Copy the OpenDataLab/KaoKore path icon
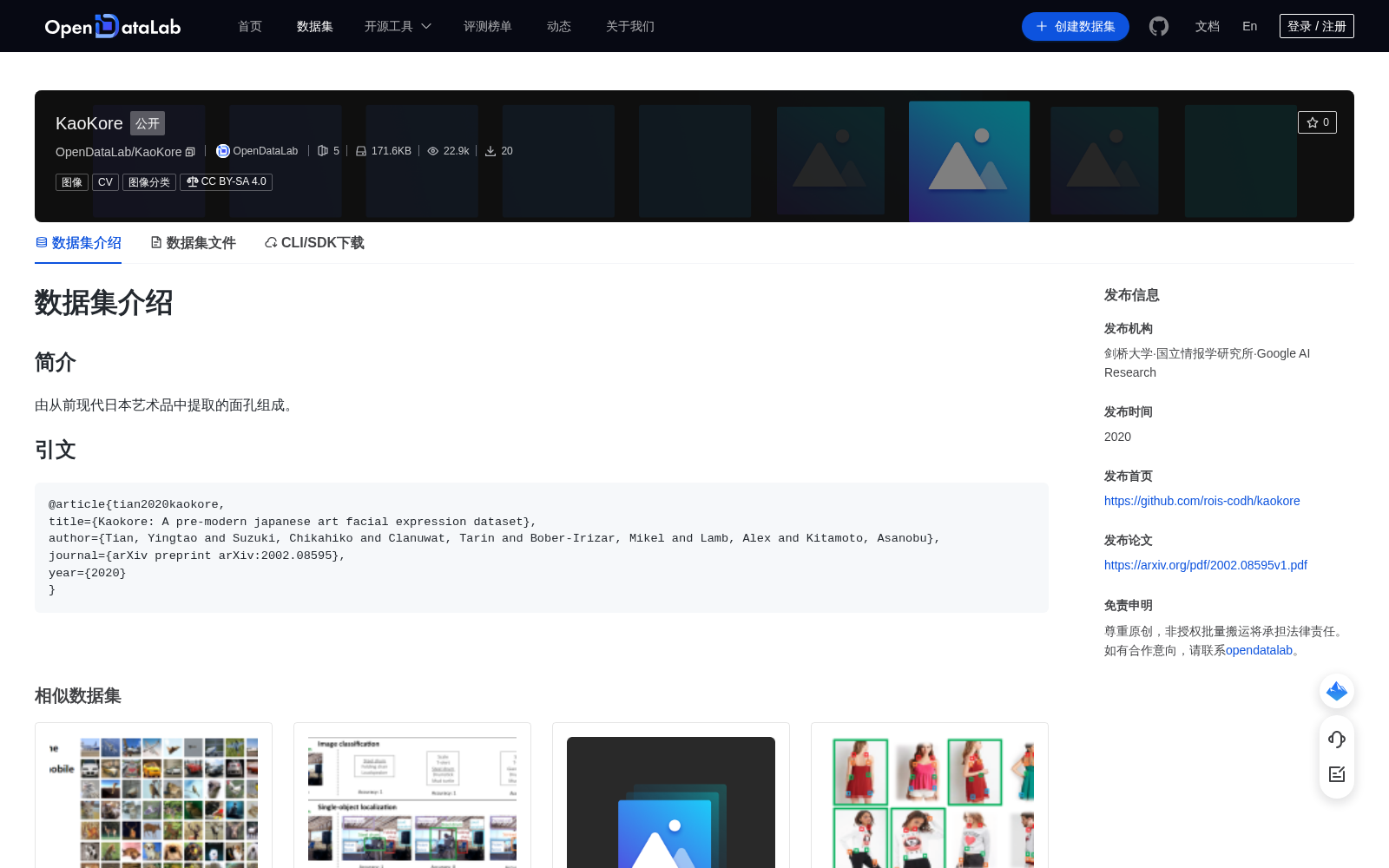This screenshot has height=868, width=1389. click(x=191, y=152)
